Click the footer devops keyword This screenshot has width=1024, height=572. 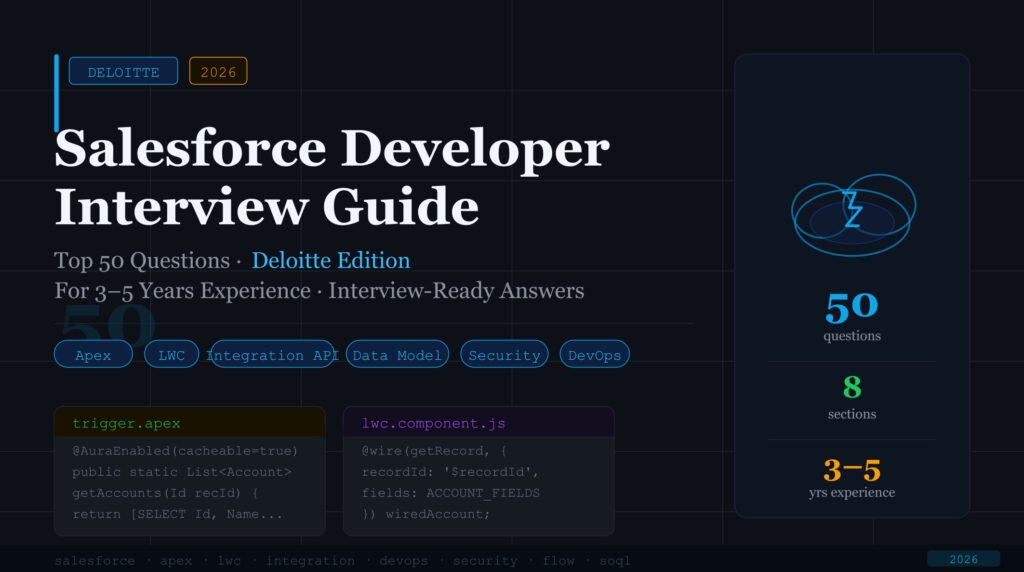[x=404, y=560]
